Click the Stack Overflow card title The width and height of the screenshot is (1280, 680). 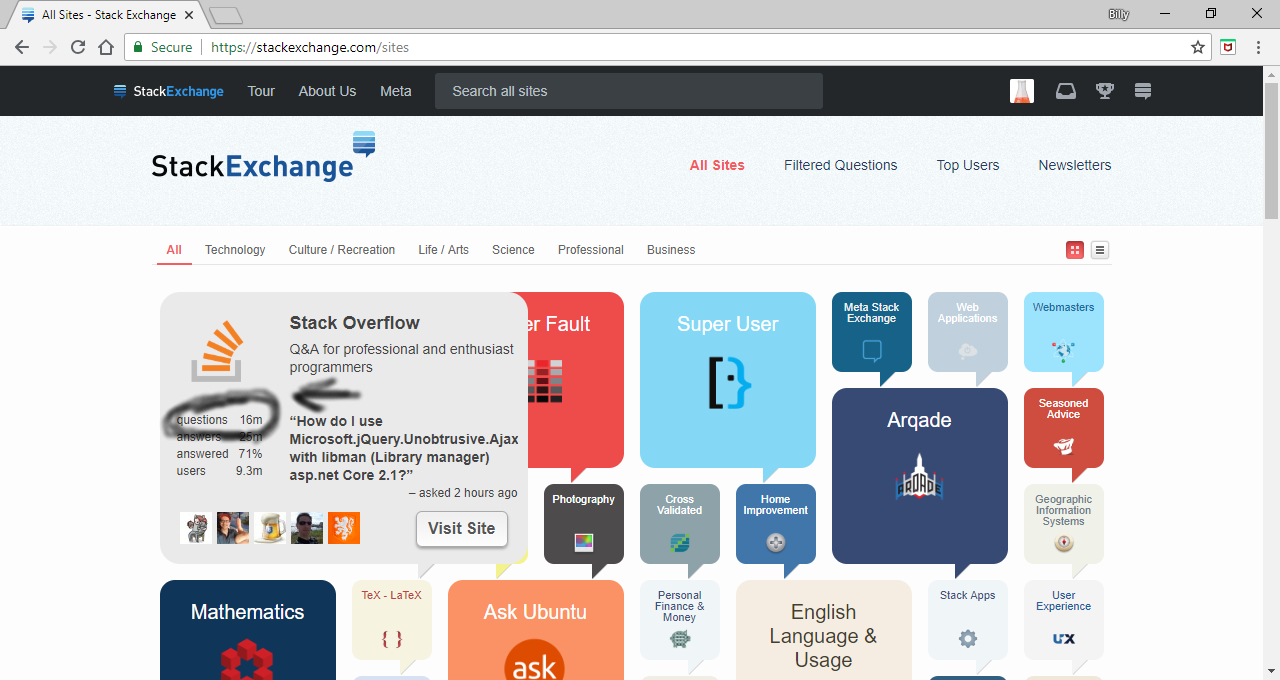click(355, 323)
